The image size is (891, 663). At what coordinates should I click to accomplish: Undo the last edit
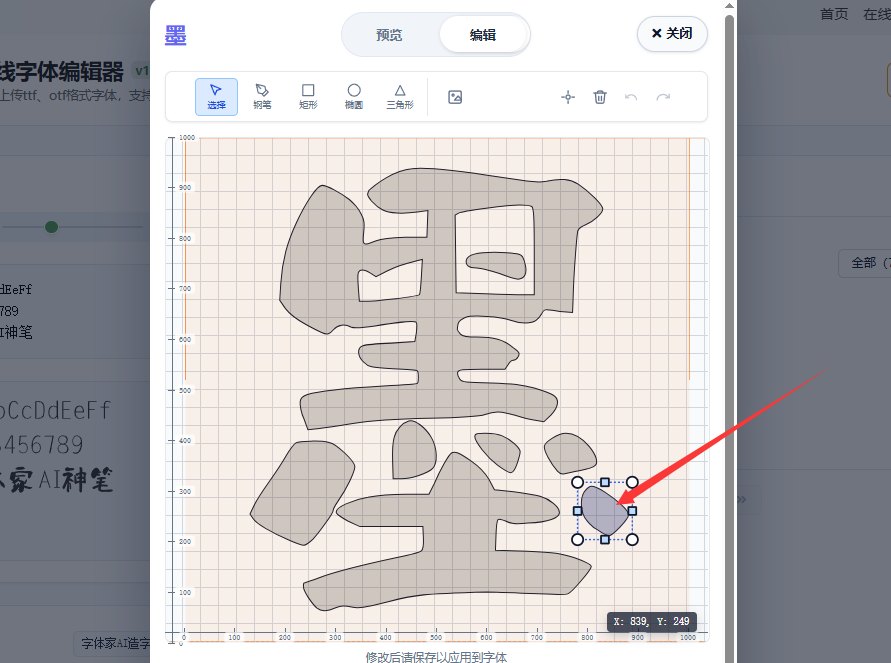tap(631, 97)
